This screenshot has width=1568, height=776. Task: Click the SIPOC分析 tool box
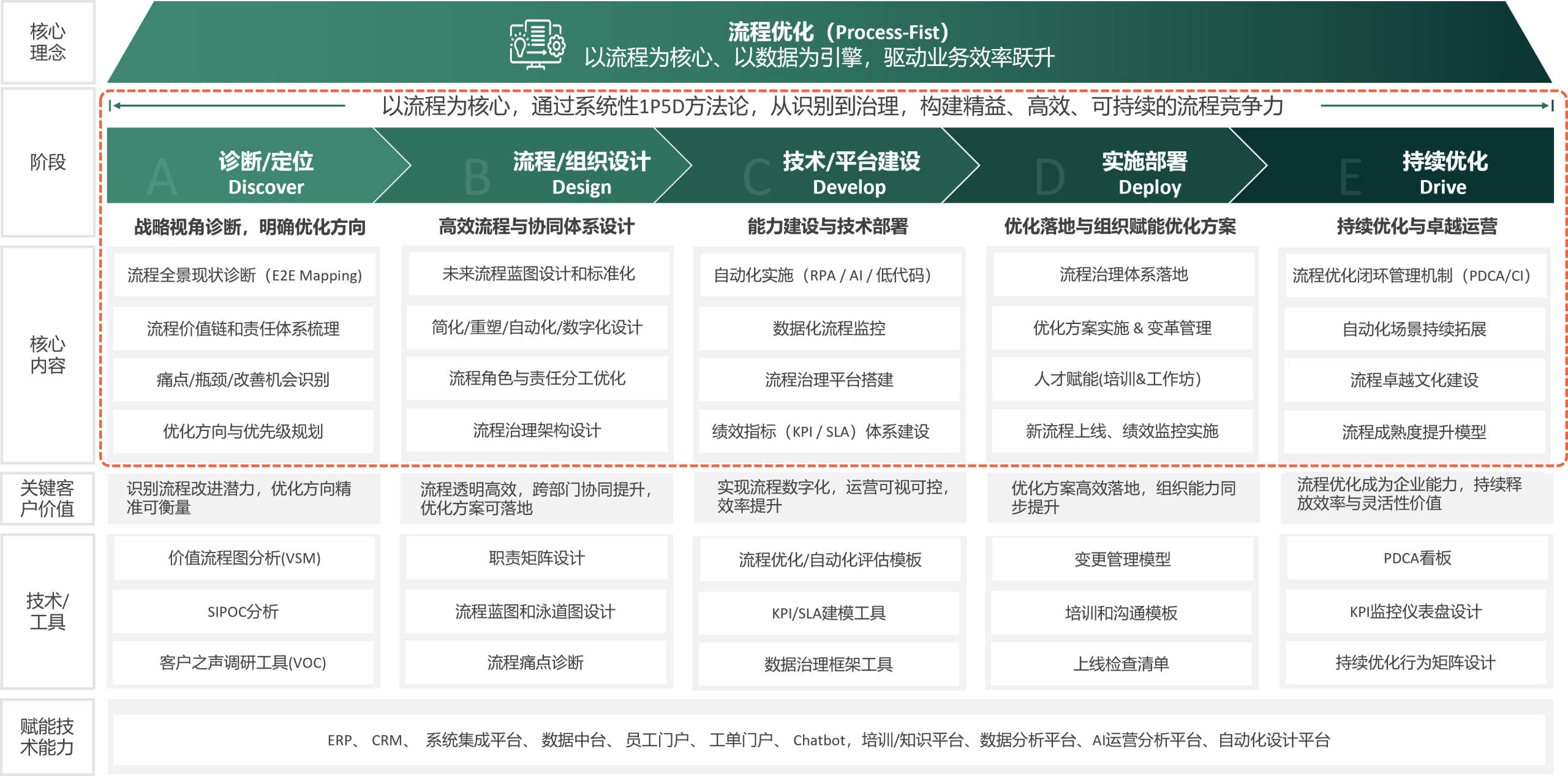tap(244, 611)
